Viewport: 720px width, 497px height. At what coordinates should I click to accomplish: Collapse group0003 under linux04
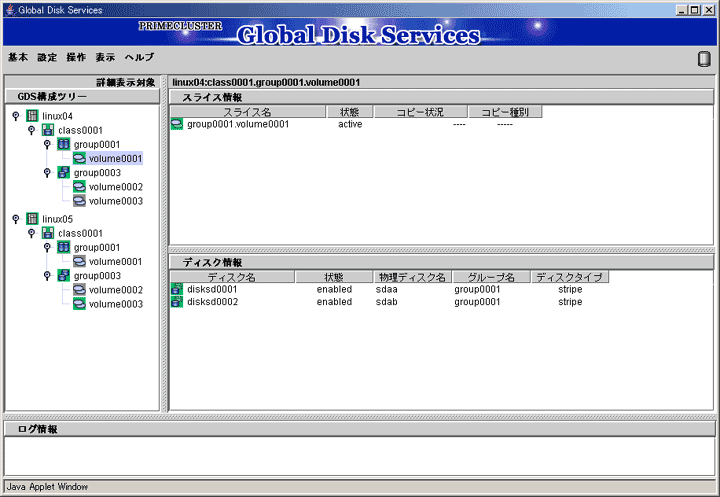pyautogui.click(x=47, y=173)
